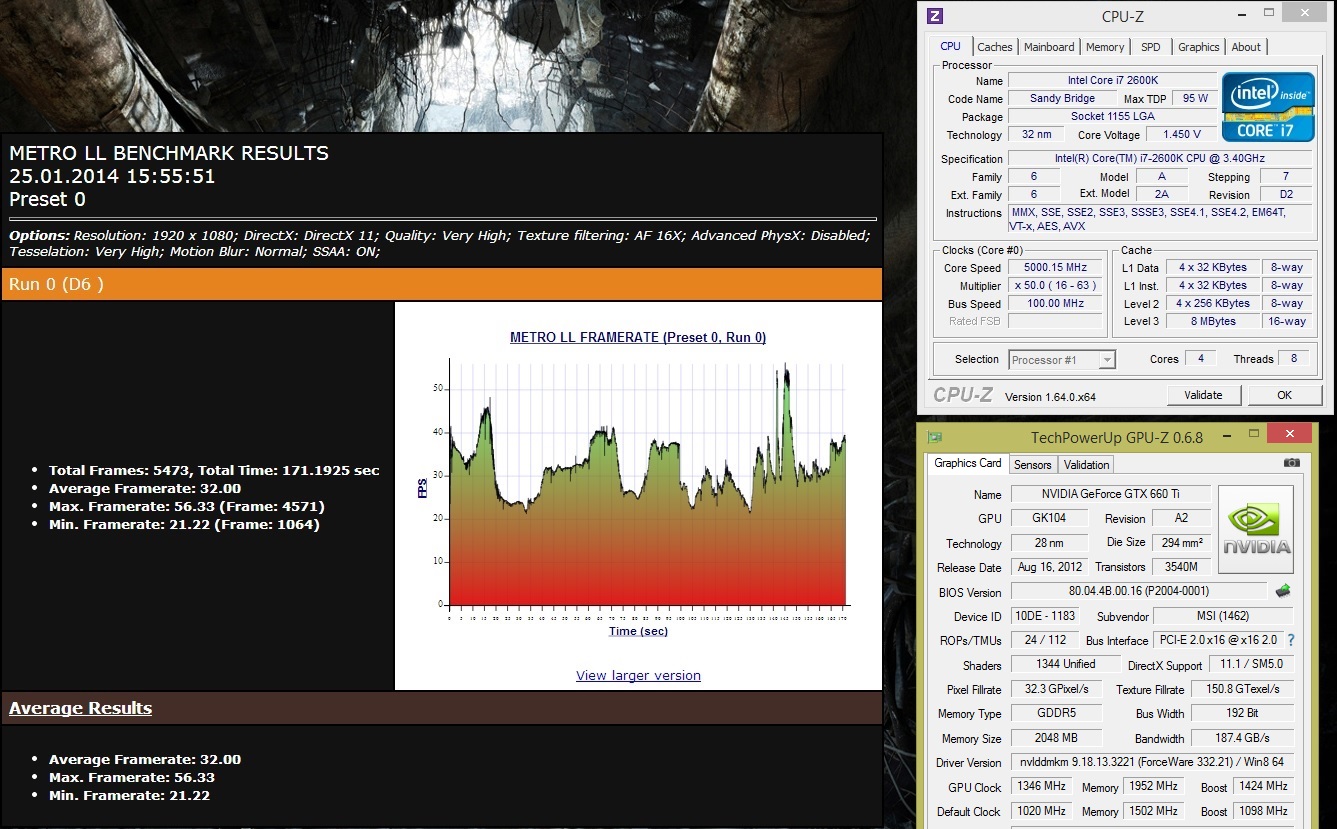The image size is (1337, 829).
Task: Click the empty Rated FSB field
Action: 1054,322
